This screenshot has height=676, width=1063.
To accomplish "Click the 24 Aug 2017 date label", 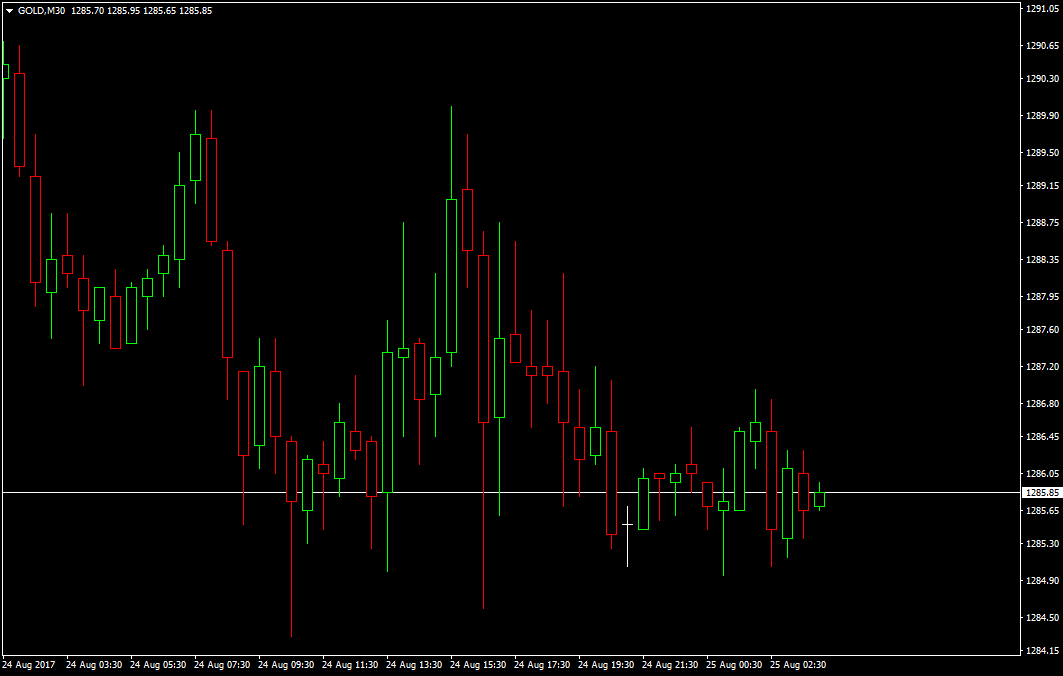I will pos(28,664).
